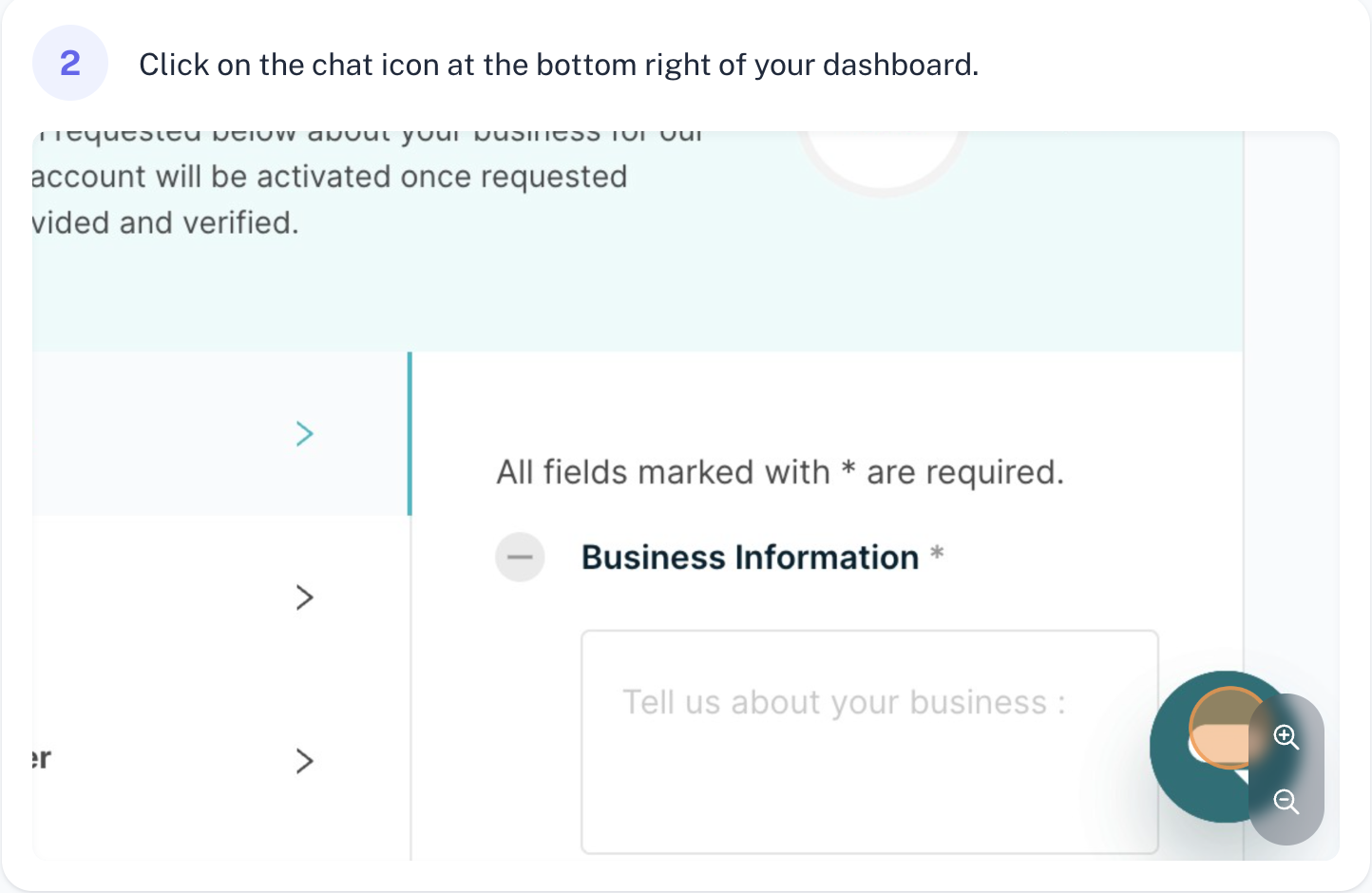Click the orange highlight circle on the chat icon
The height and width of the screenshot is (893, 1372).
coord(1226,728)
